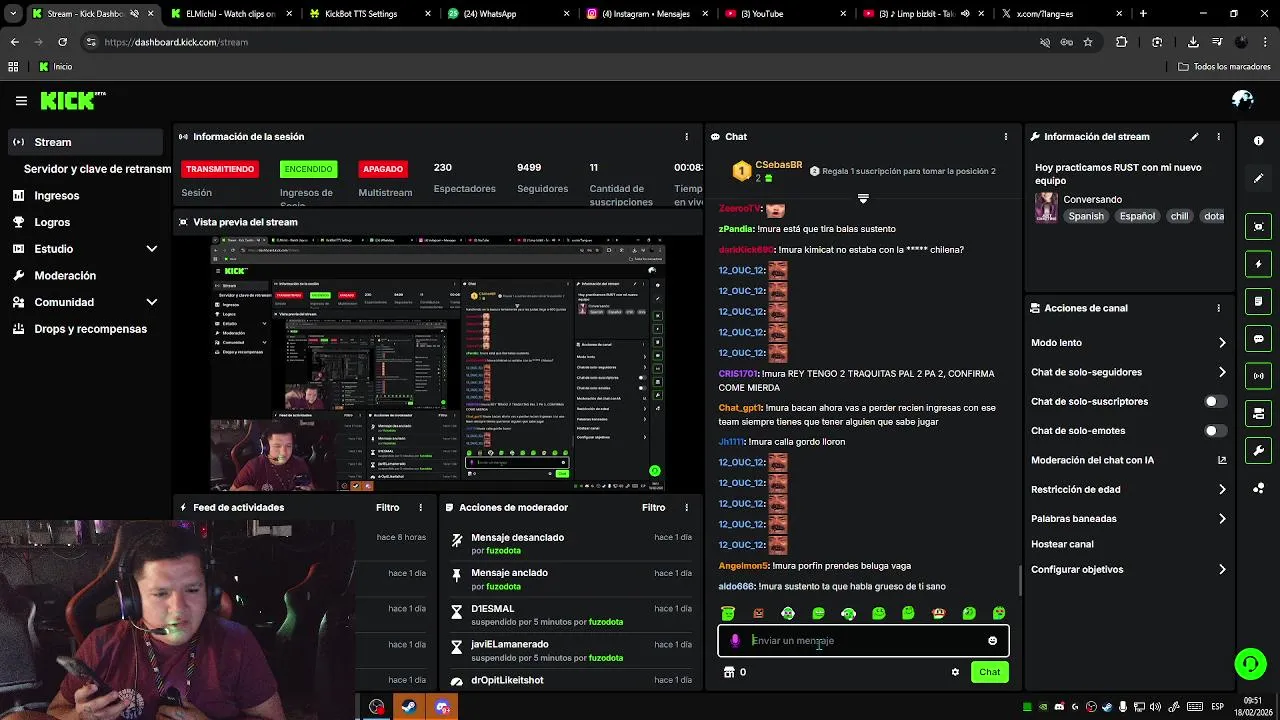Open three-dot menu of Acciones de moderador
Screen dimensions: 1280x720
point(686,508)
